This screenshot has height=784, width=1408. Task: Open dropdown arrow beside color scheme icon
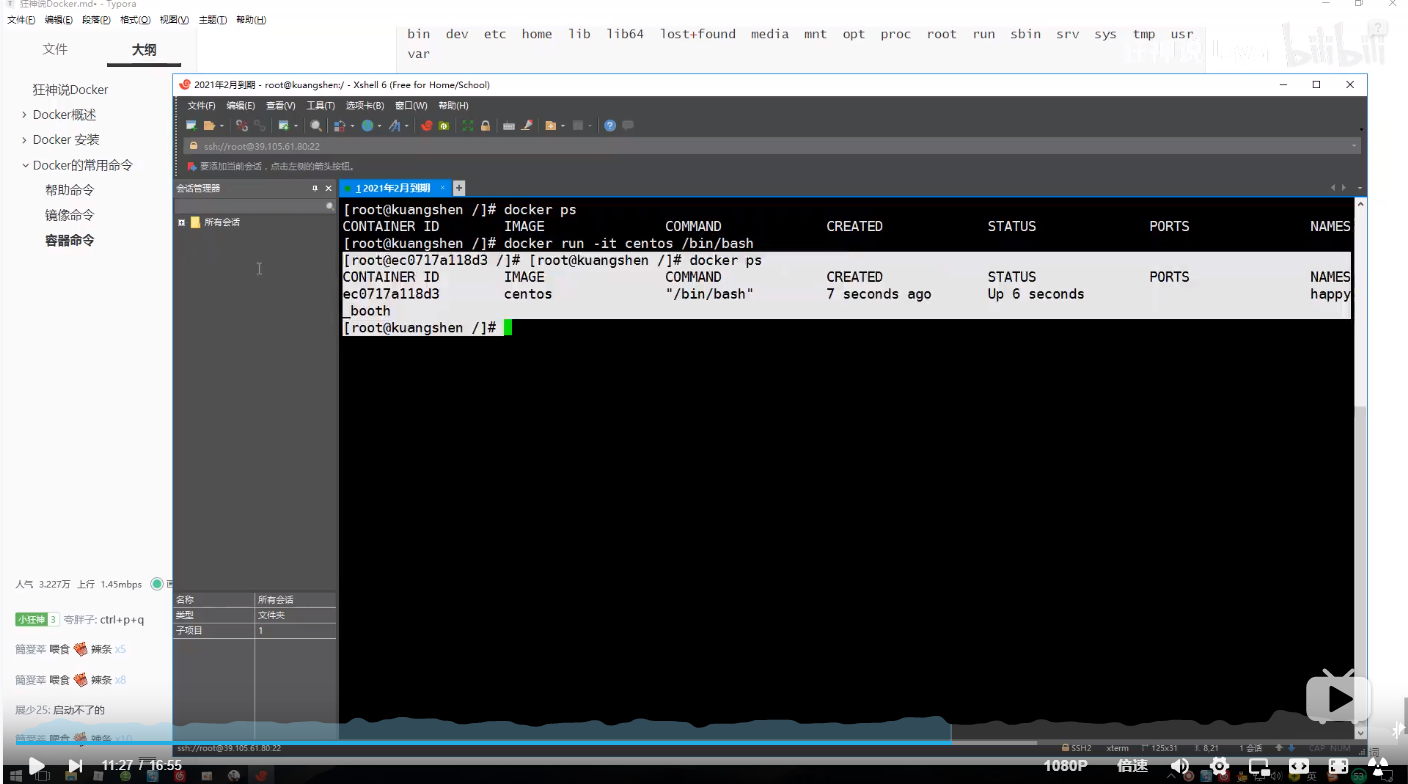pos(352,126)
